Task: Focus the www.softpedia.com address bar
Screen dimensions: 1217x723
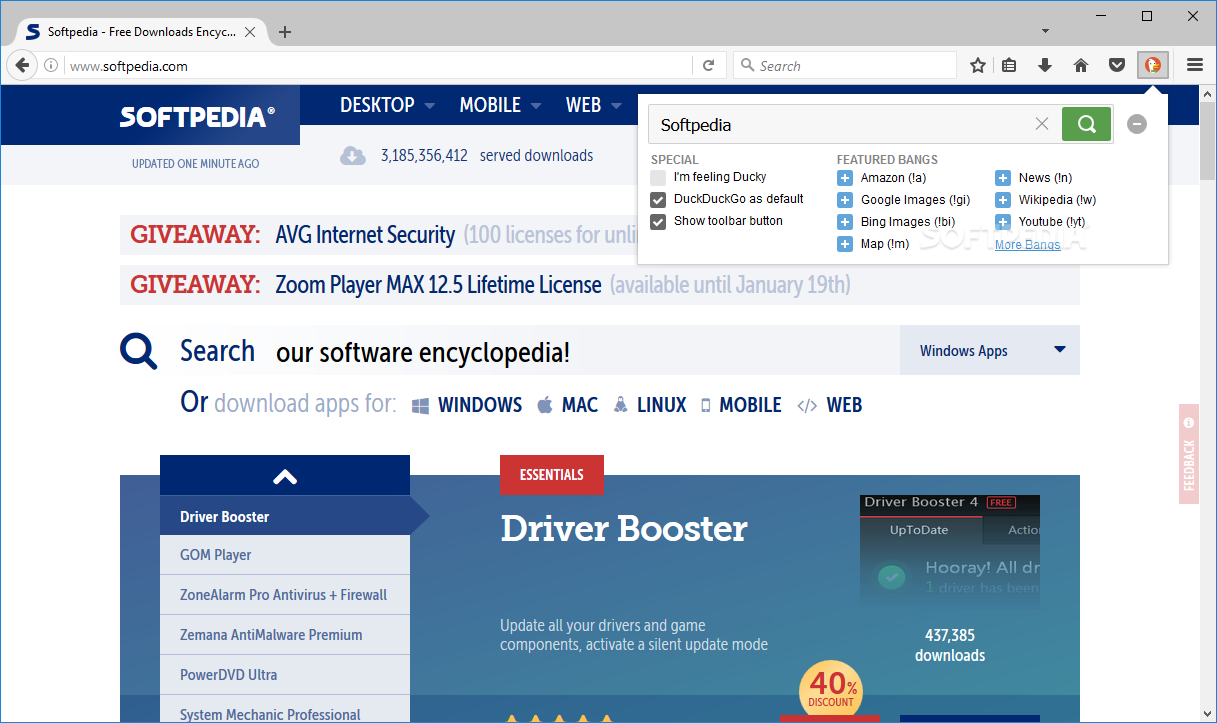Action: tap(380, 66)
